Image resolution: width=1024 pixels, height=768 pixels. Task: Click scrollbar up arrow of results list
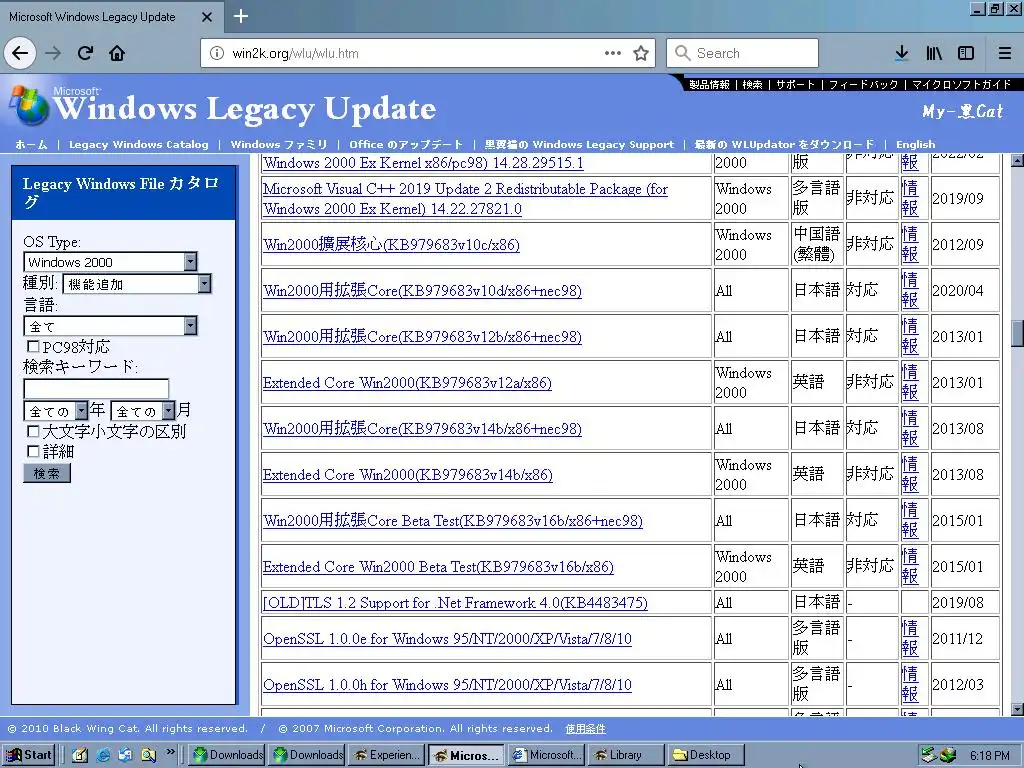pyautogui.click(x=1017, y=160)
